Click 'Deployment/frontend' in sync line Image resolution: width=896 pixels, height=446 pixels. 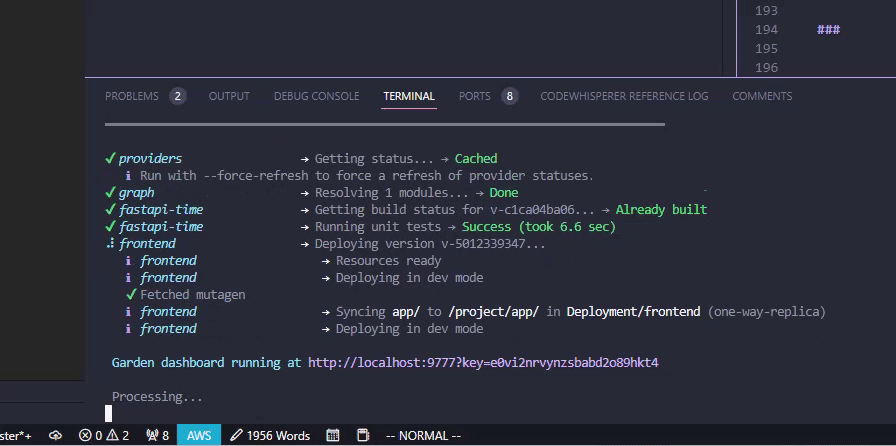(x=633, y=312)
